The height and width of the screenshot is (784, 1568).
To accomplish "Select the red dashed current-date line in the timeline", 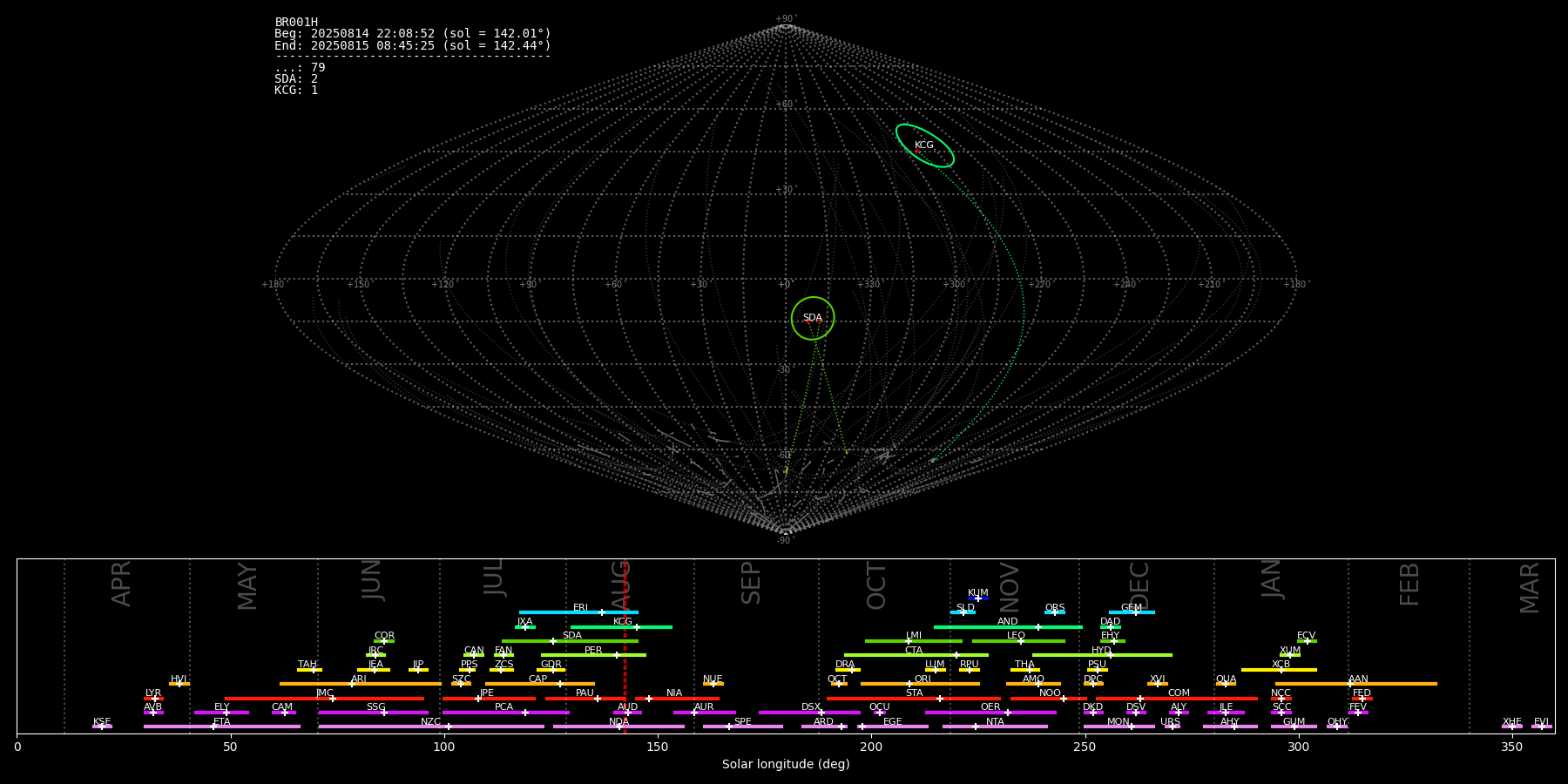I will click(625, 646).
